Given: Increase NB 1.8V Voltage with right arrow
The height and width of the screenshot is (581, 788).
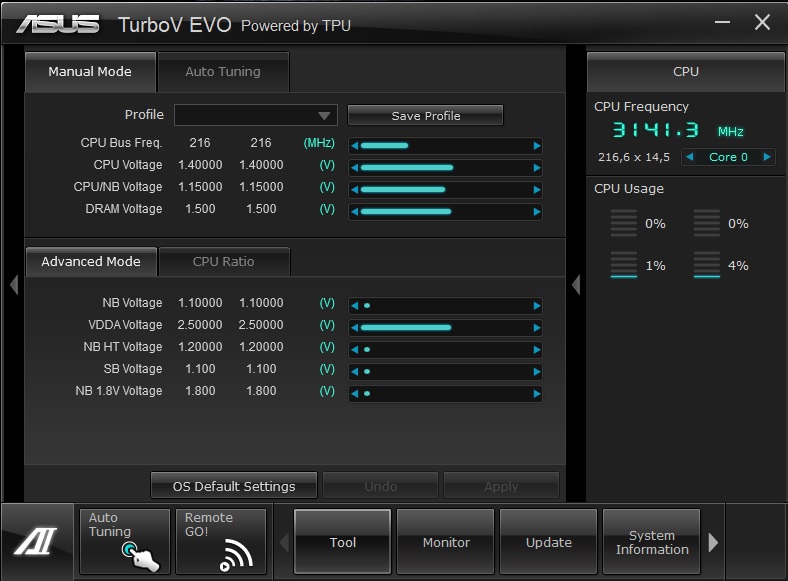Looking at the screenshot, I should click(536, 394).
